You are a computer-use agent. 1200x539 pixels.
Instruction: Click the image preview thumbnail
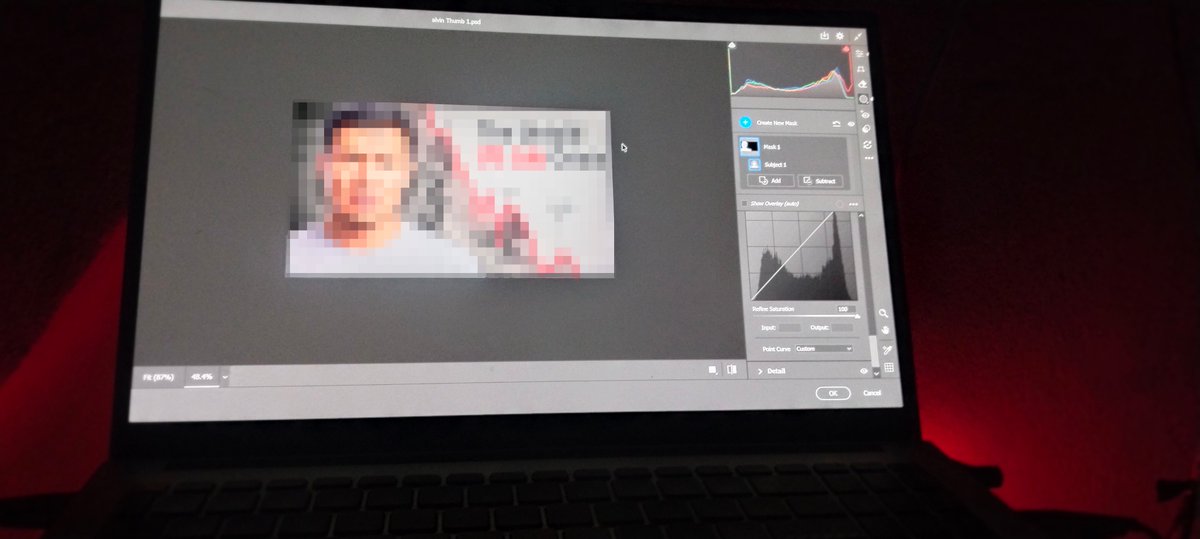pyautogui.click(x=450, y=189)
